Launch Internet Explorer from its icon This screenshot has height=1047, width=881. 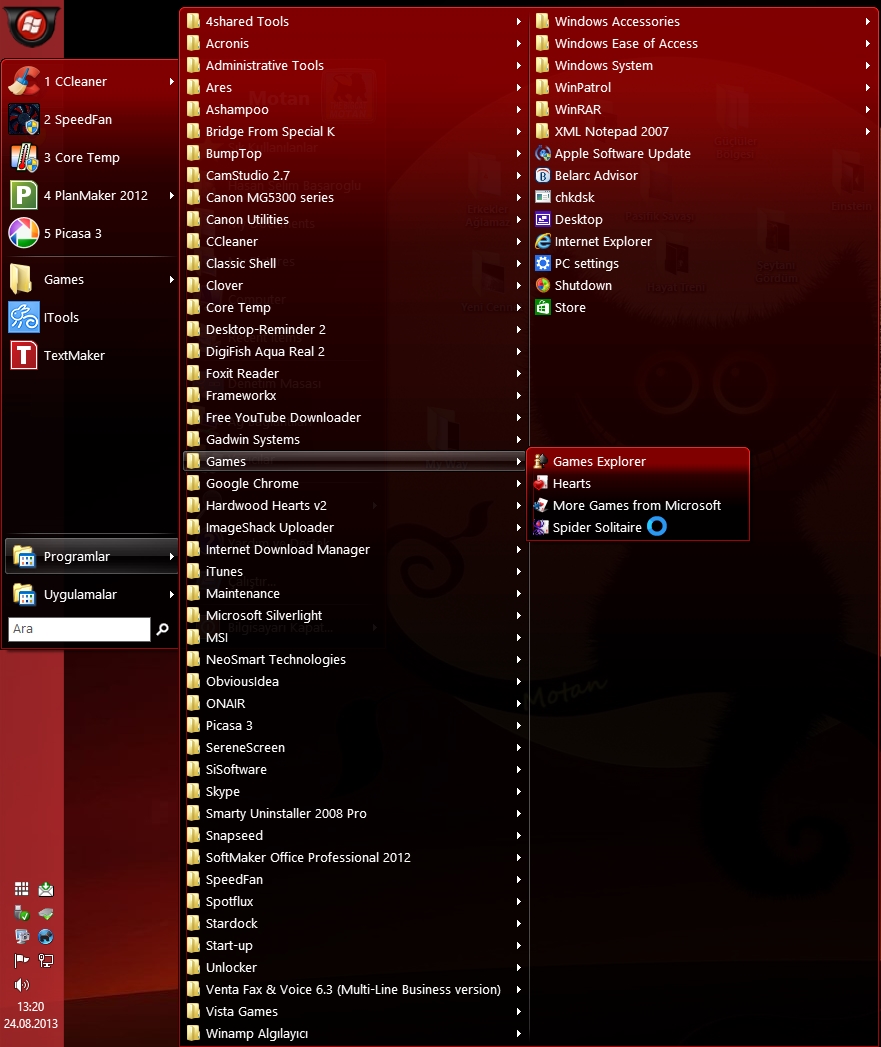pos(543,242)
